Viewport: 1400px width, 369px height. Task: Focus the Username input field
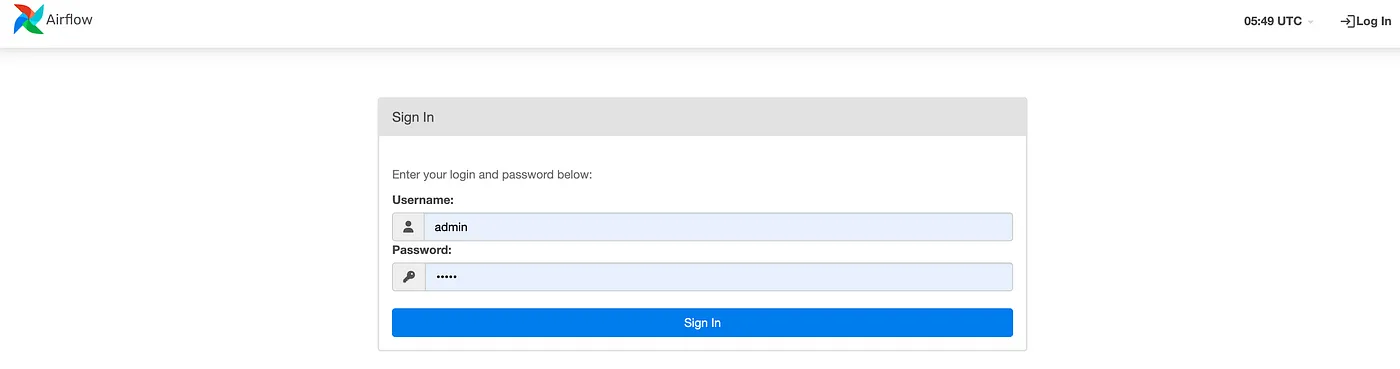click(718, 227)
